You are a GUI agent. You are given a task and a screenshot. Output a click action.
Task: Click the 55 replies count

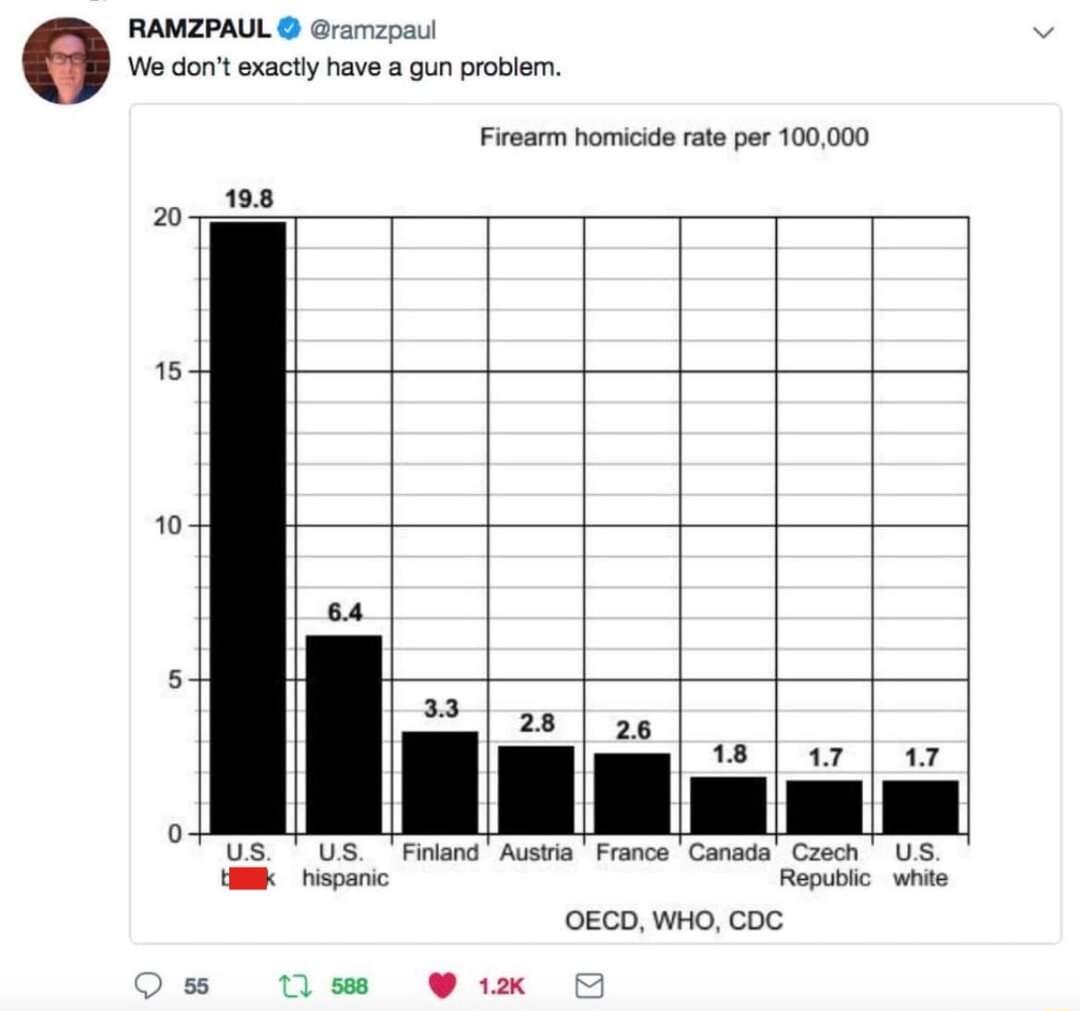click(196, 987)
